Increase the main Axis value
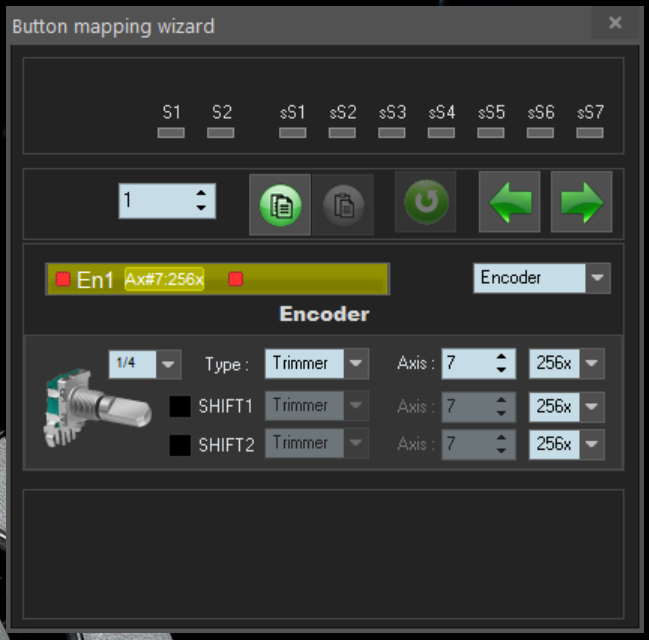The image size is (649, 640). pos(501,357)
